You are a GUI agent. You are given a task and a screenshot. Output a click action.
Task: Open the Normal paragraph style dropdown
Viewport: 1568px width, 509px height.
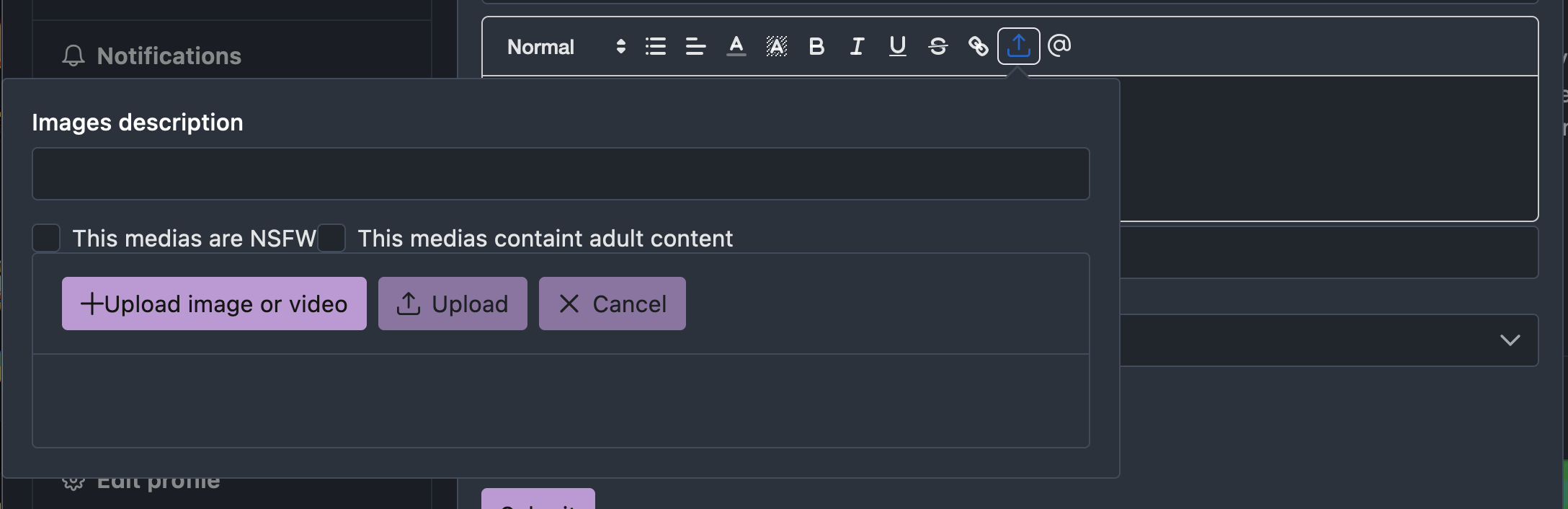[540, 46]
